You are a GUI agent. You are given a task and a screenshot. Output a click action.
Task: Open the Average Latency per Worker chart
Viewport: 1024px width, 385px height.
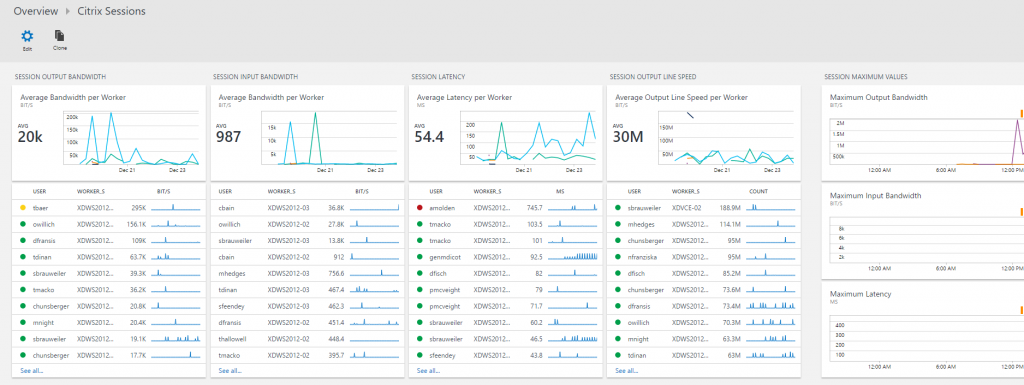click(x=505, y=132)
